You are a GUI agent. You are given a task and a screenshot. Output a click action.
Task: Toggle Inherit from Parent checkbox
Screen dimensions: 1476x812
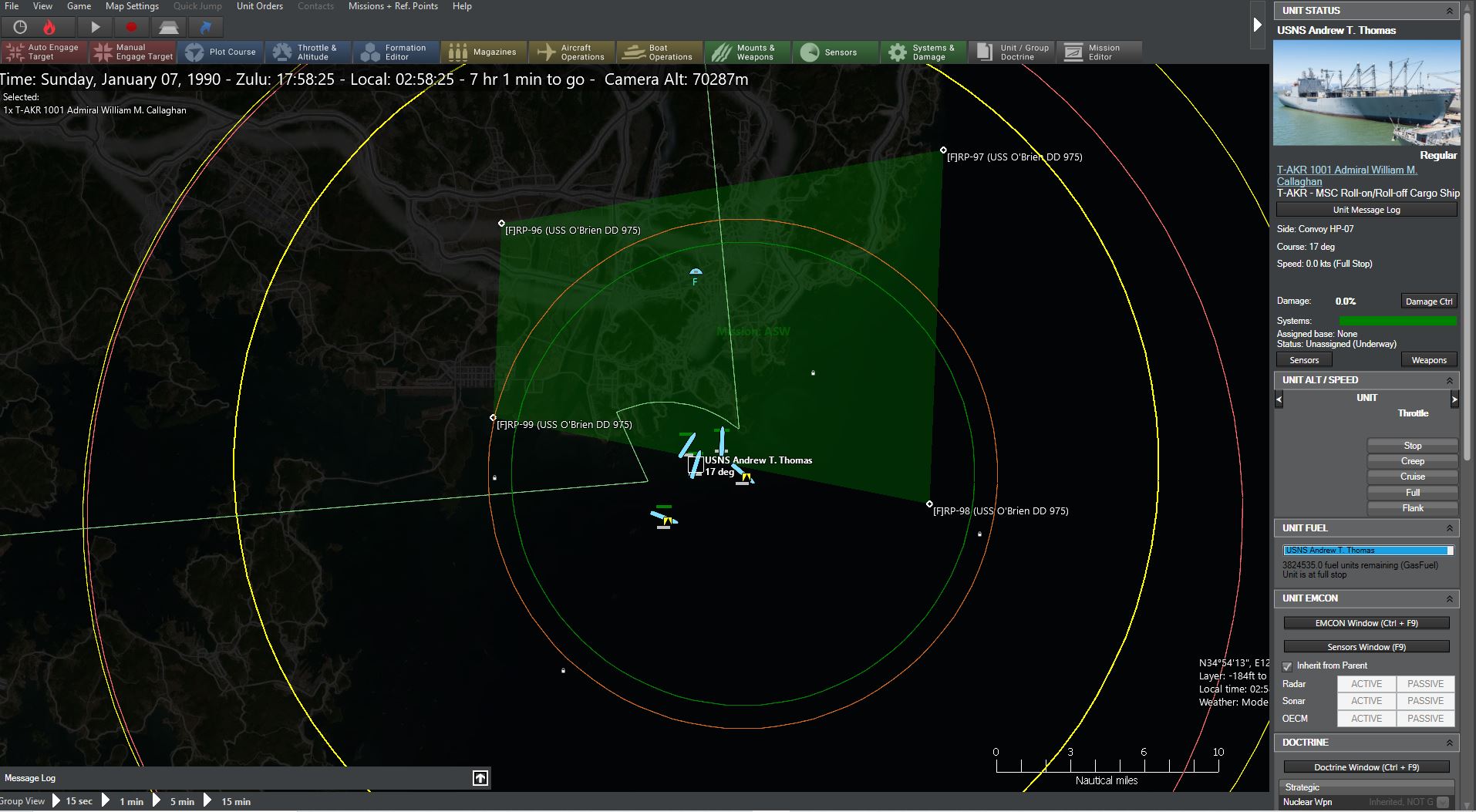[1287, 666]
